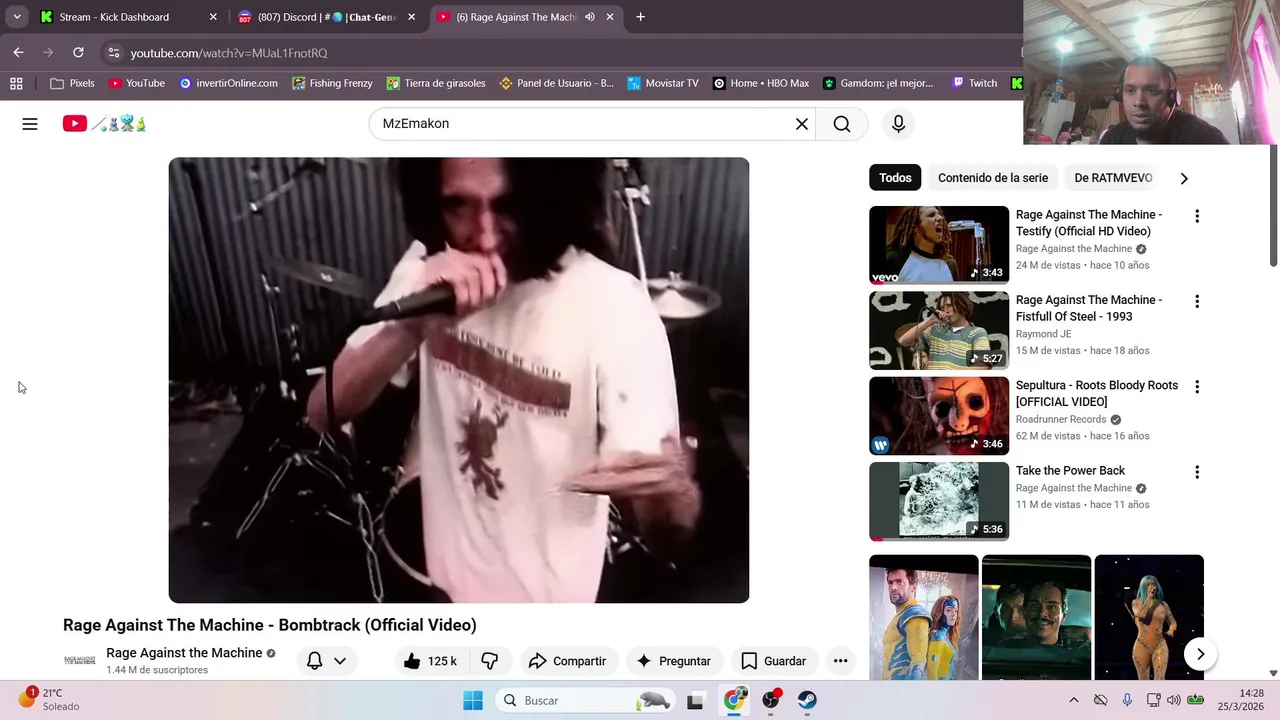Open the Pixels bookmark folder
Viewport: 1280px width, 720px height.
73,83
